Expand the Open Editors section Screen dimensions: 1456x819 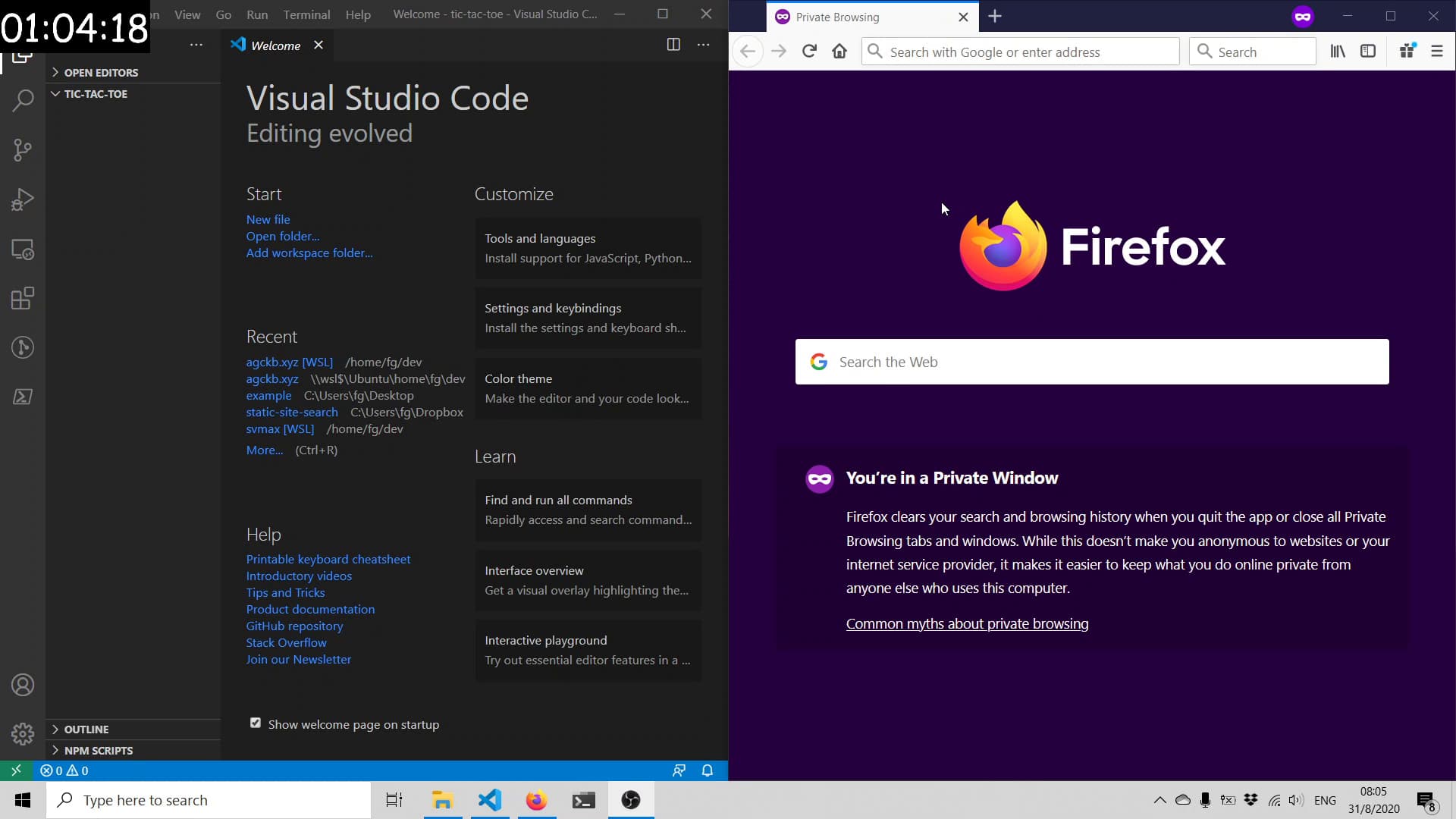pos(133,73)
